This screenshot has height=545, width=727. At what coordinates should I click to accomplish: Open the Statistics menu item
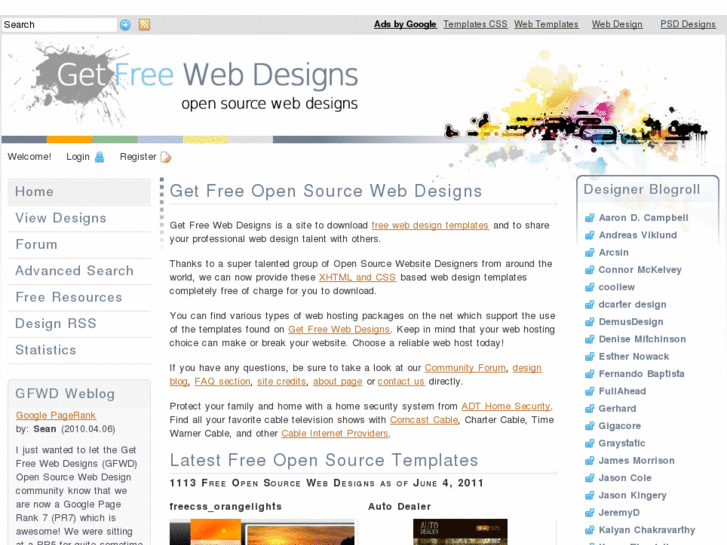79,350
